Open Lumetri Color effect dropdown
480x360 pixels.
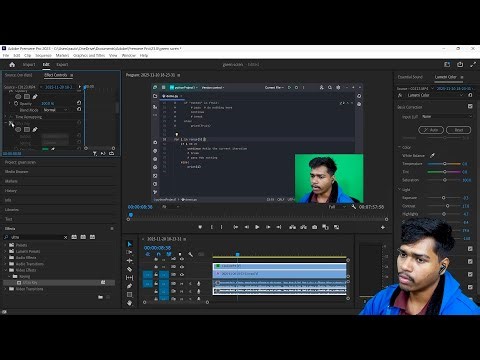(434, 95)
